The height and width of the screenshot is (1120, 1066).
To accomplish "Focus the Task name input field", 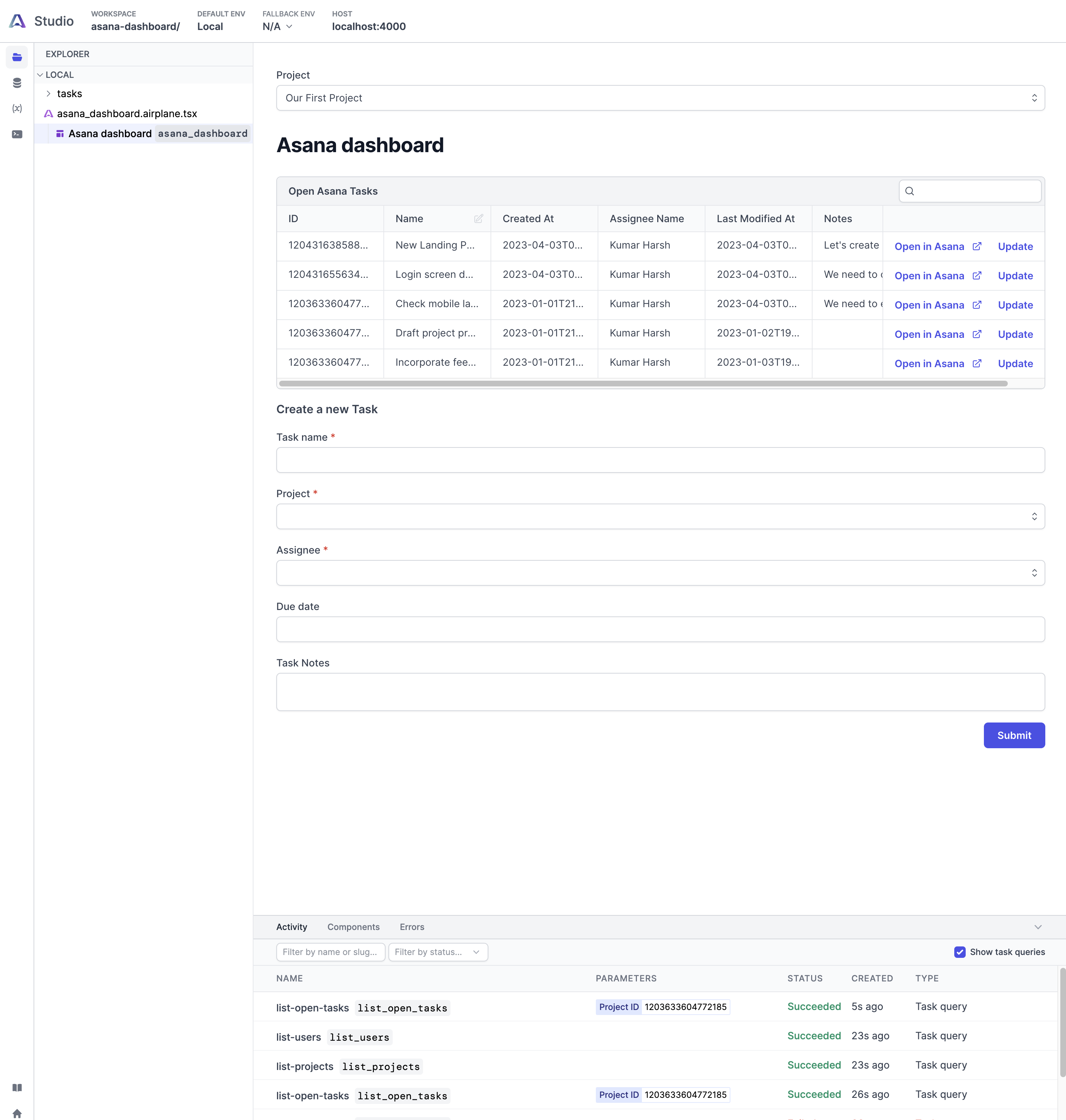I will click(x=660, y=460).
